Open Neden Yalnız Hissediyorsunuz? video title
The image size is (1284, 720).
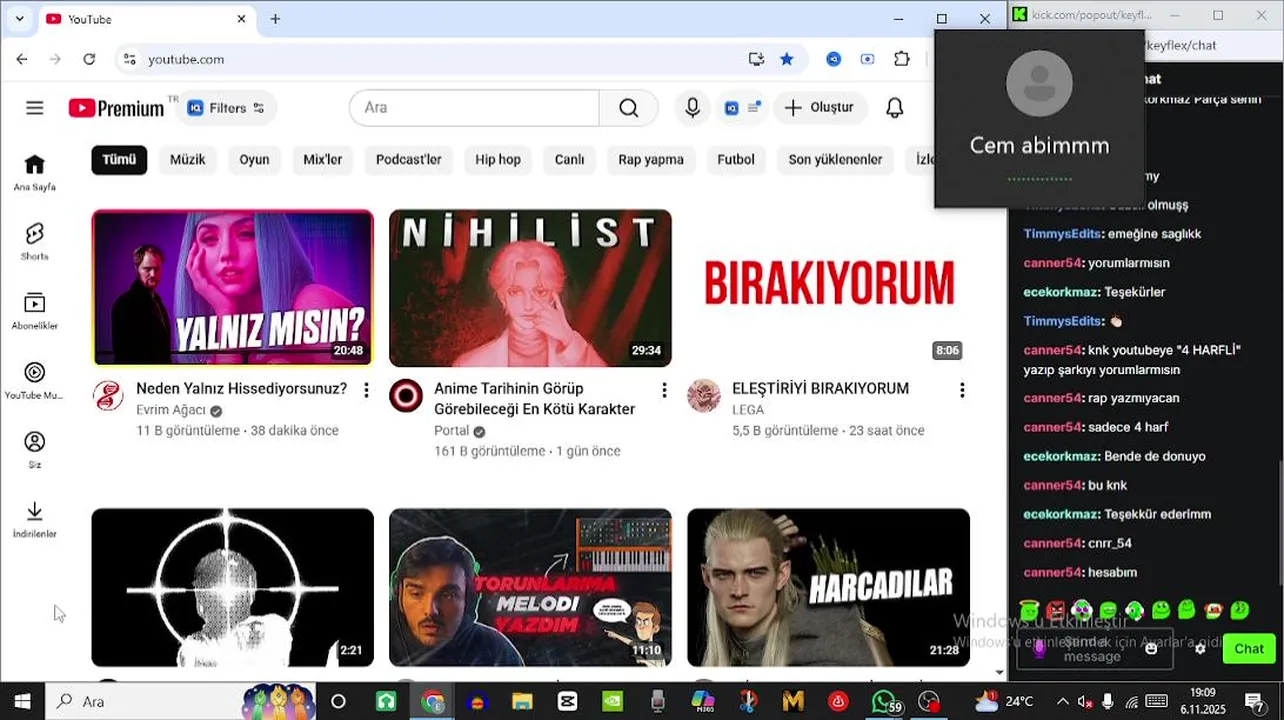click(x=241, y=388)
